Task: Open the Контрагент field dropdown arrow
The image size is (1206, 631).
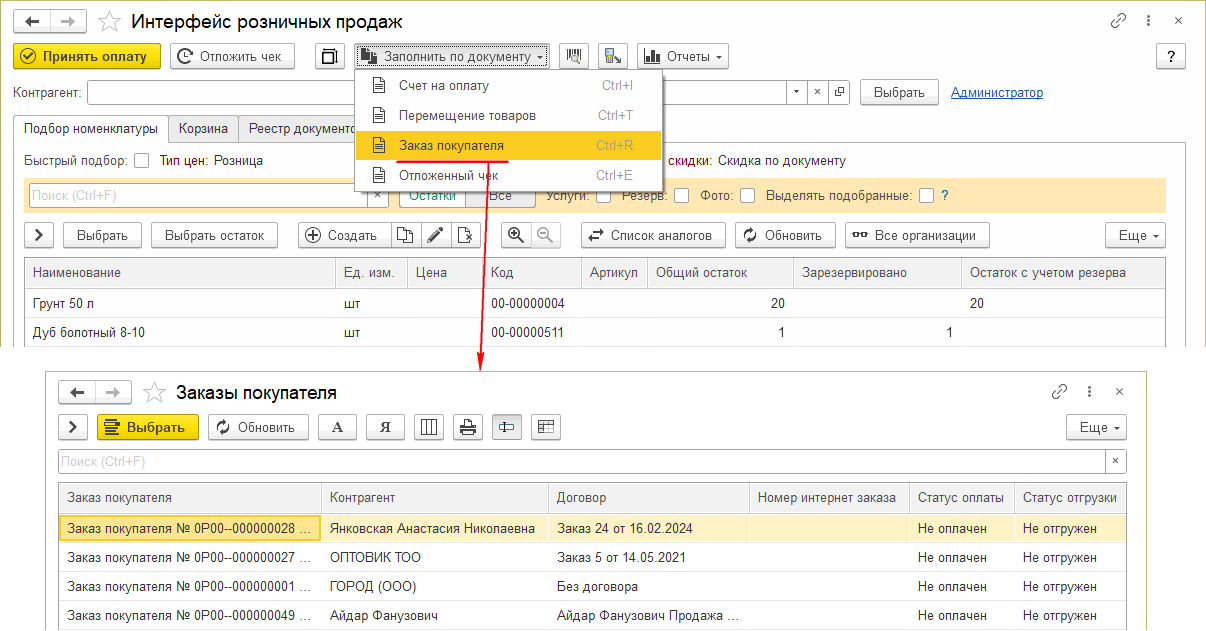Action: (x=796, y=93)
